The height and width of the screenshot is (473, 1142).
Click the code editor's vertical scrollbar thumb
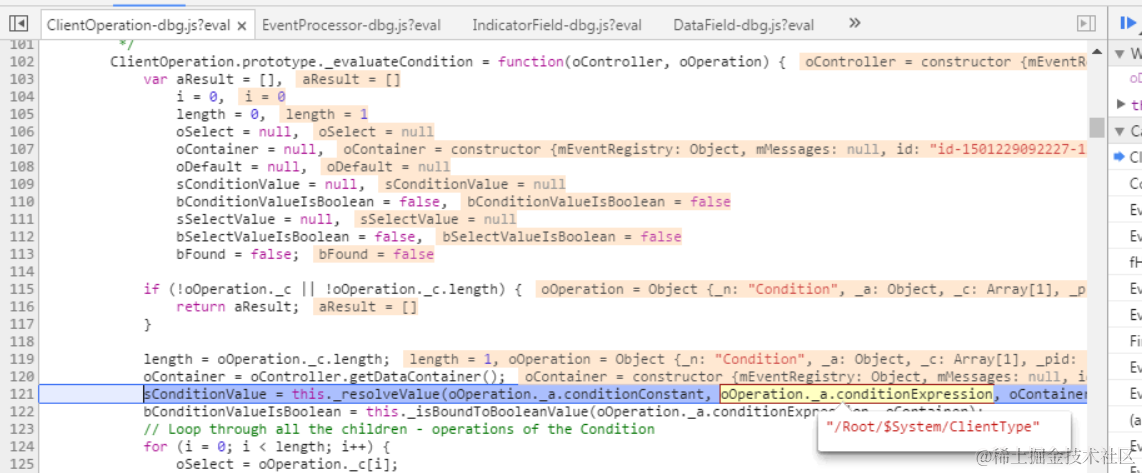(x=1096, y=127)
